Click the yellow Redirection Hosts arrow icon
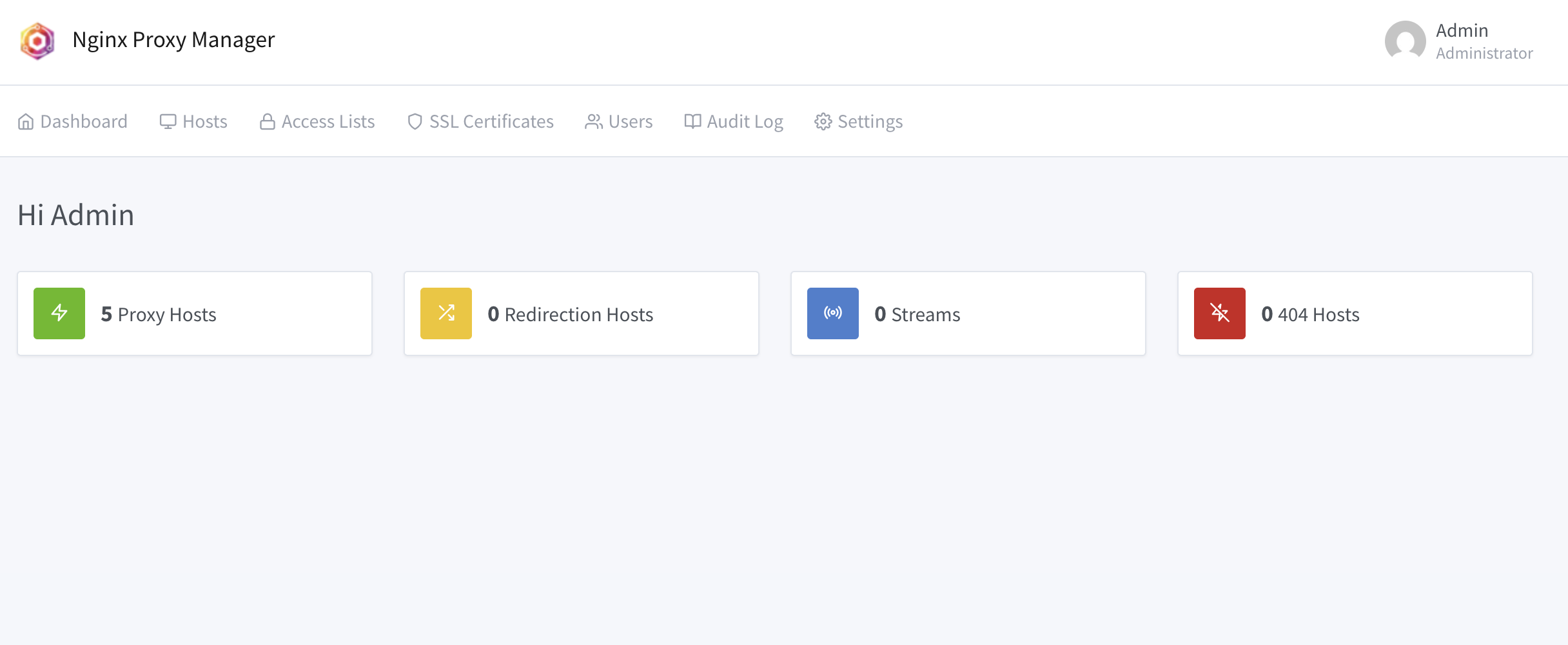The image size is (1568, 645). (x=446, y=313)
